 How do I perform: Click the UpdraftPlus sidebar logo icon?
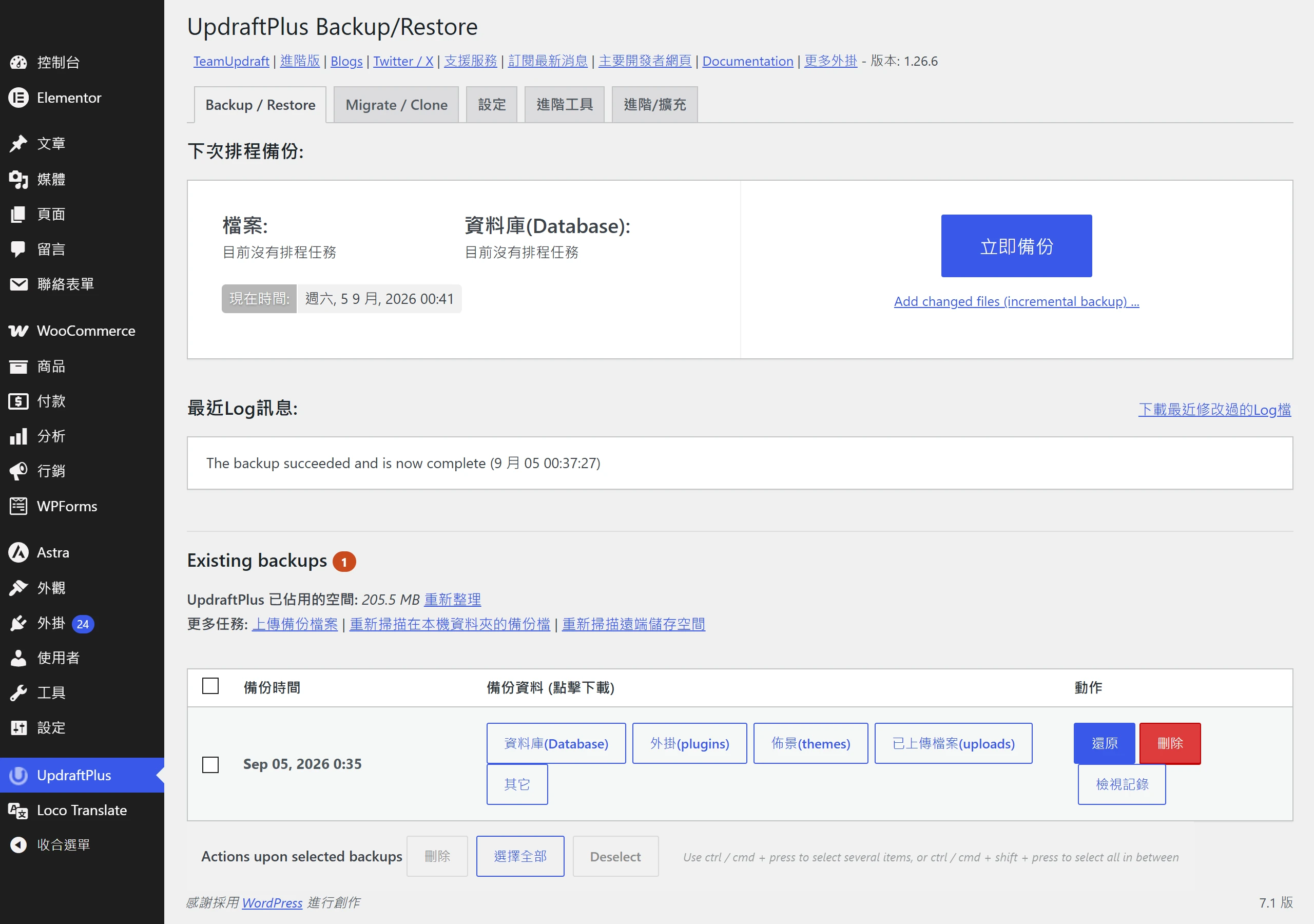click(x=18, y=775)
